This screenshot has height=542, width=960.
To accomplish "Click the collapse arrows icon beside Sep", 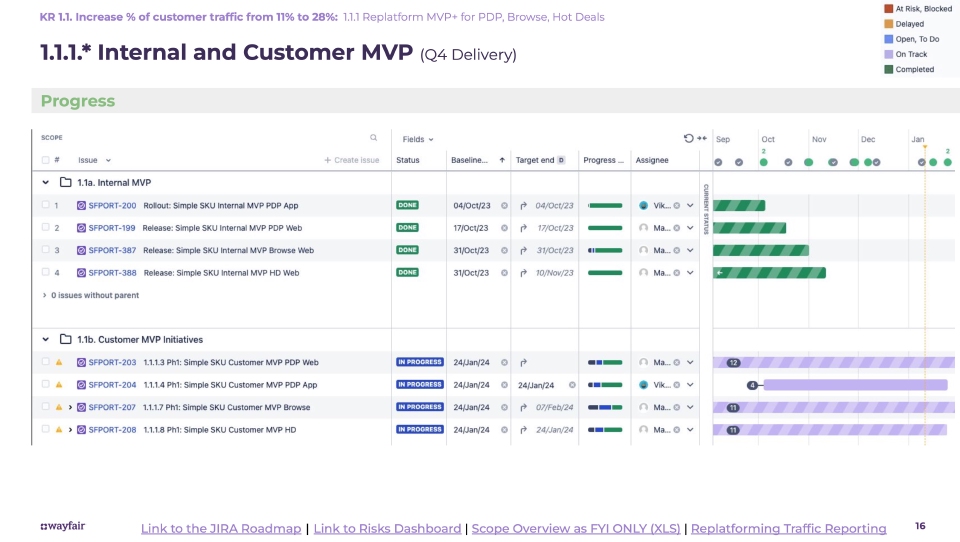I will 702,138.
